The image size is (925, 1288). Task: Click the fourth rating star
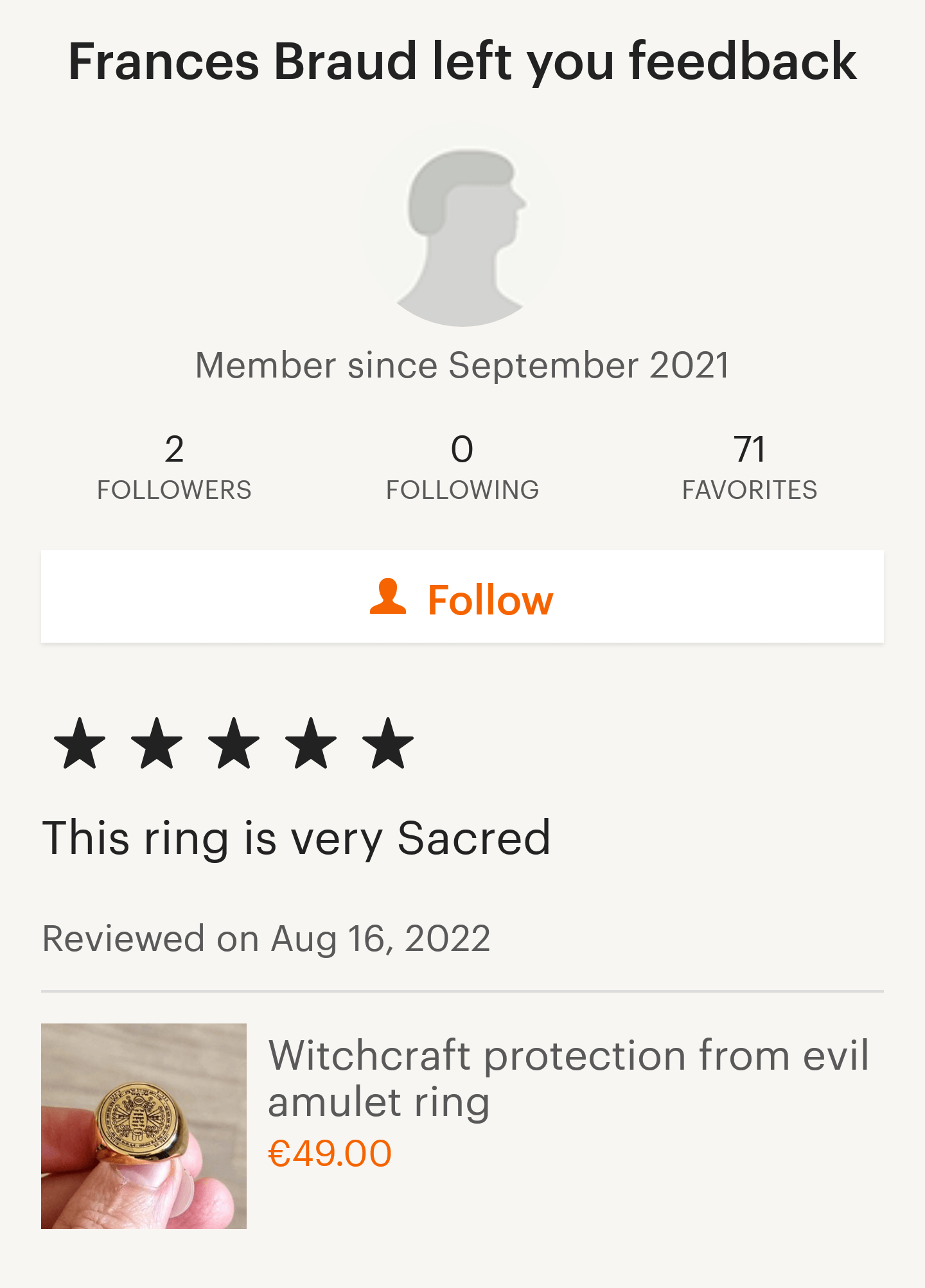click(x=311, y=744)
